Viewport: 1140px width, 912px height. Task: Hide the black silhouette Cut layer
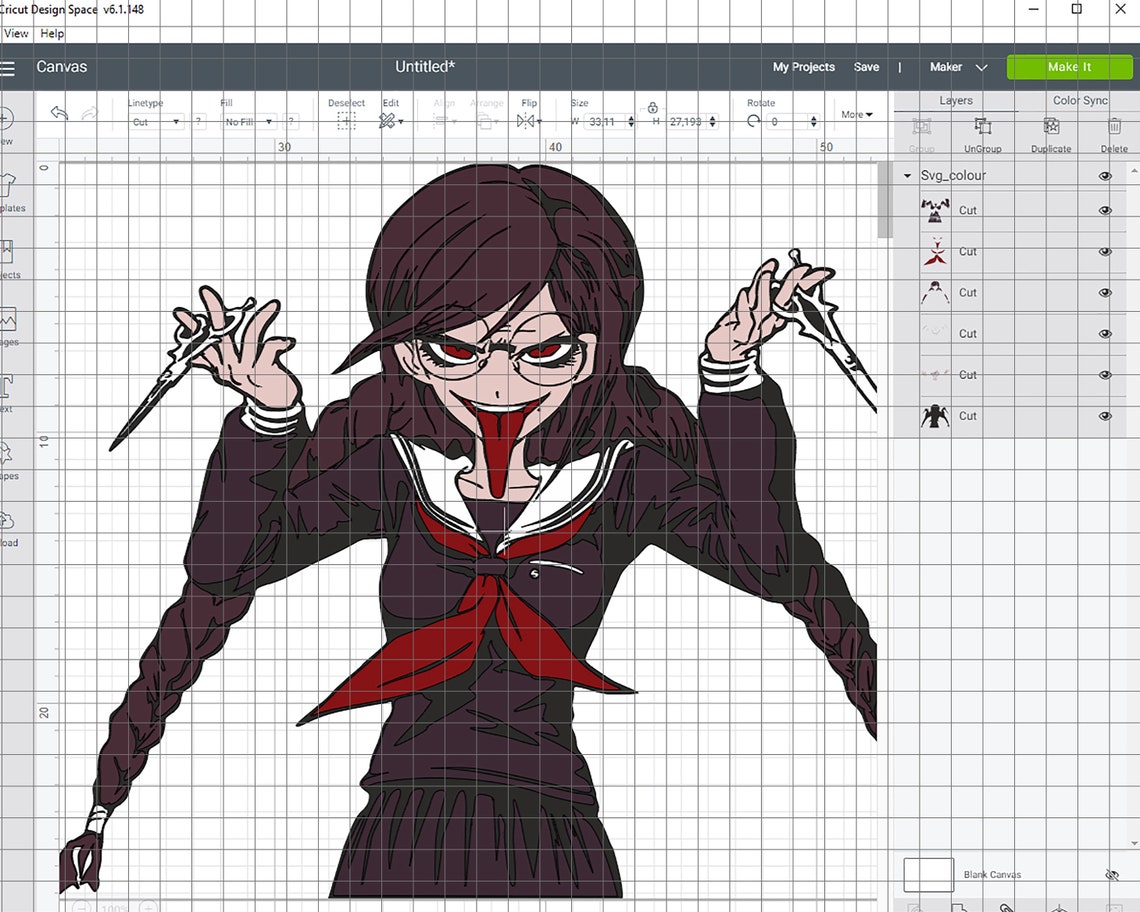click(1105, 416)
